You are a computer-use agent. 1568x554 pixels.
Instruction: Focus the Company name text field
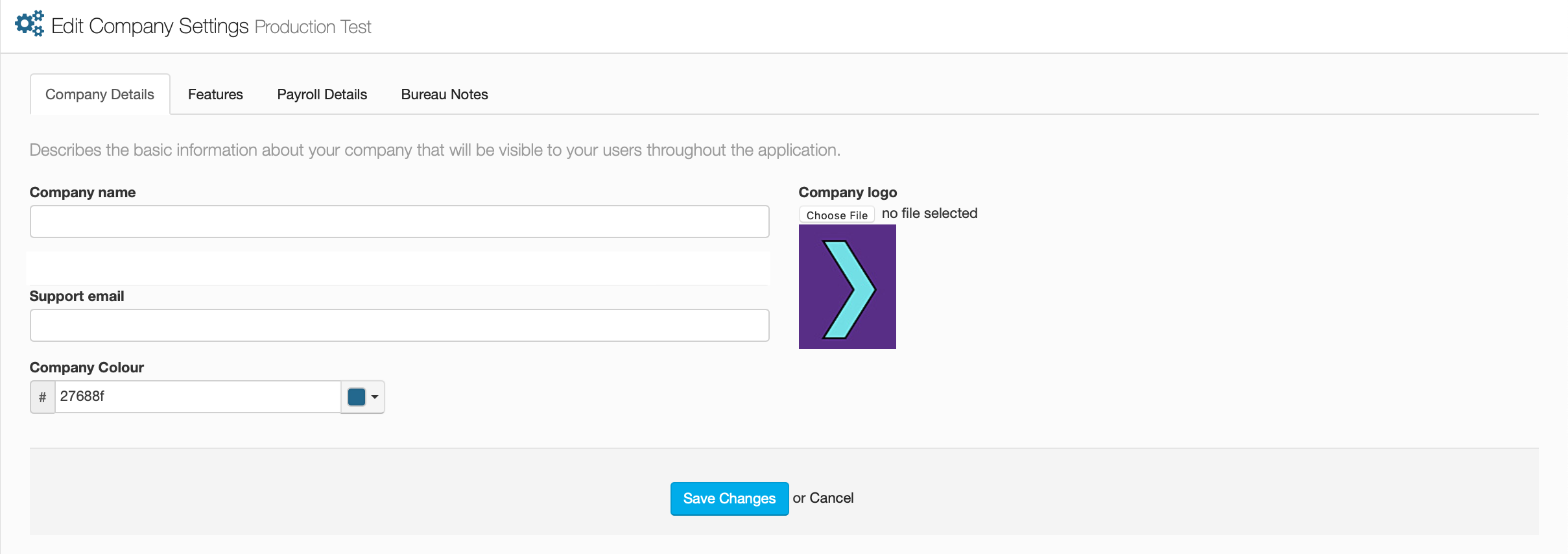point(399,222)
